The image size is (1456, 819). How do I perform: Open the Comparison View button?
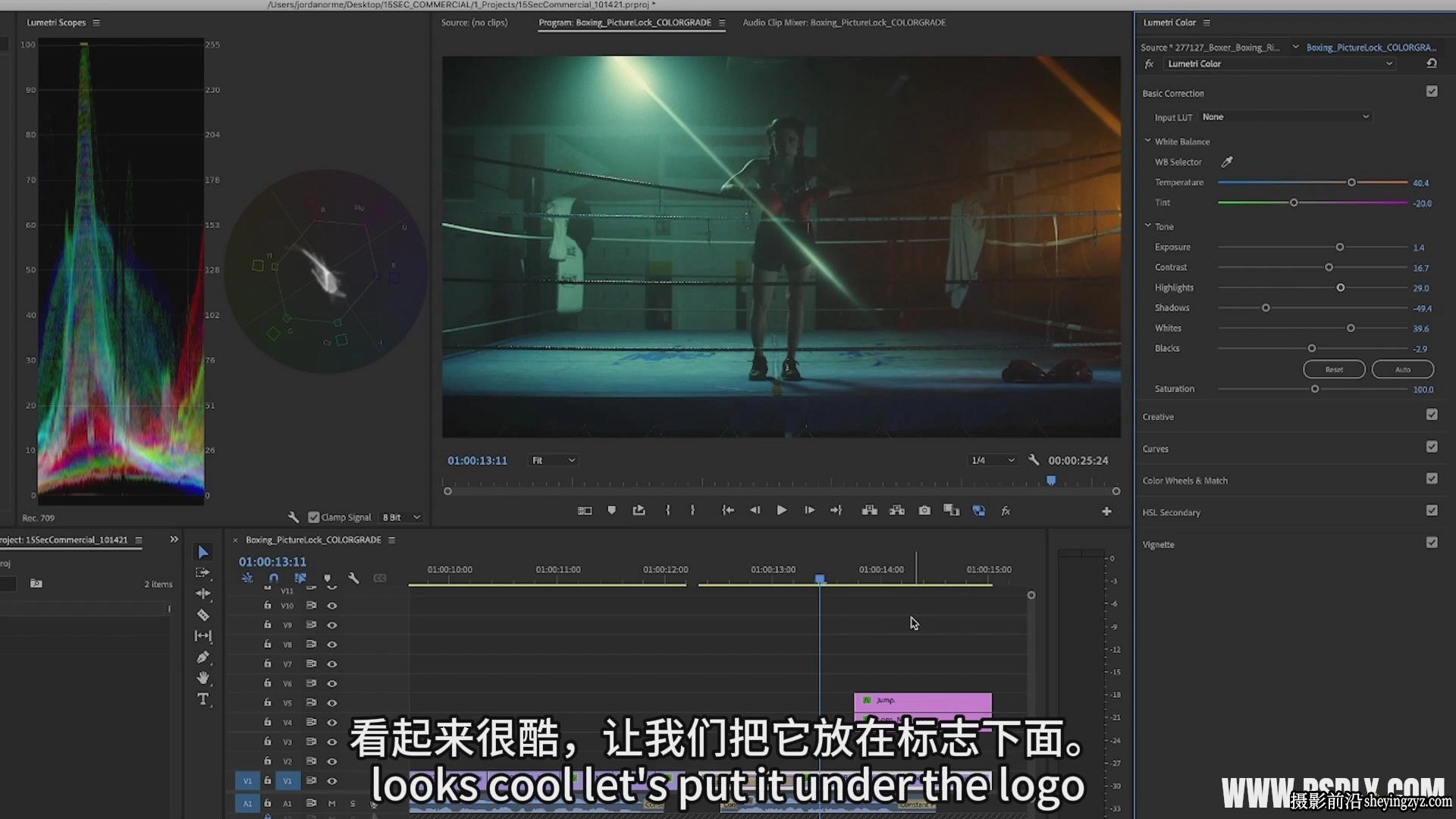pos(951,510)
